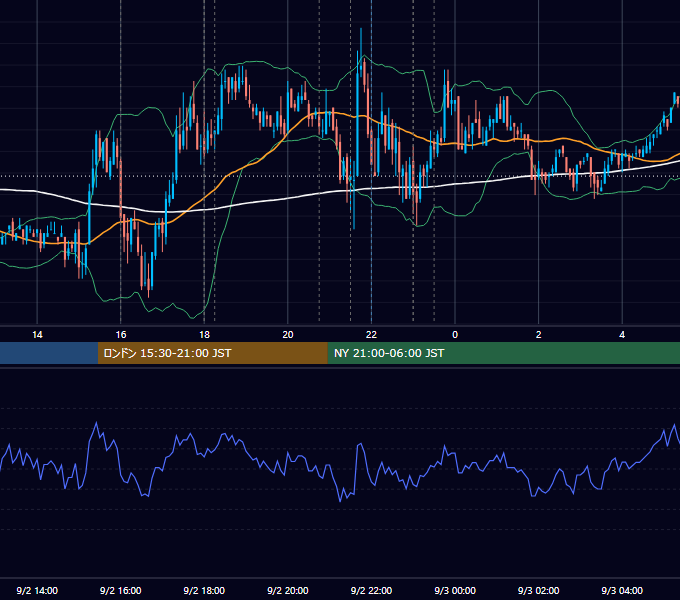Screen dimensions: 680x600
Task: Click the 0 hour label on price chart axis
Action: click(x=455, y=335)
